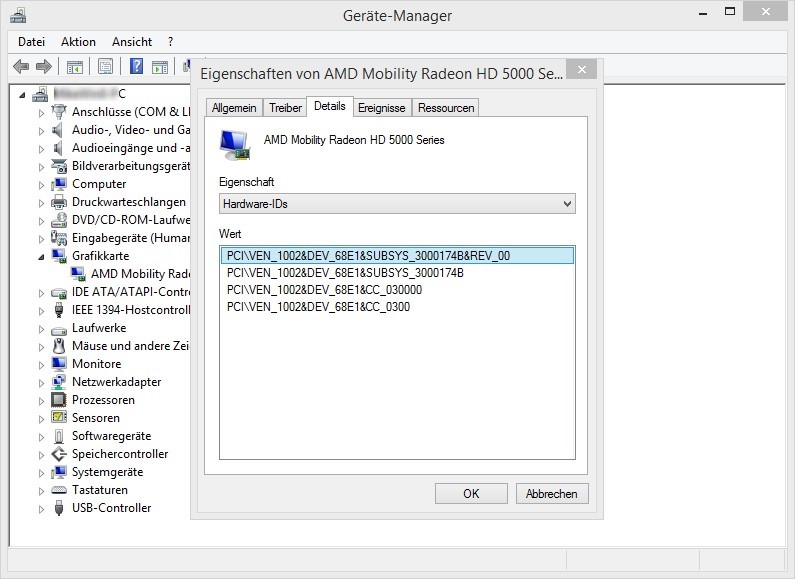Expand the Audioeingänge category arrow

click(x=41, y=149)
